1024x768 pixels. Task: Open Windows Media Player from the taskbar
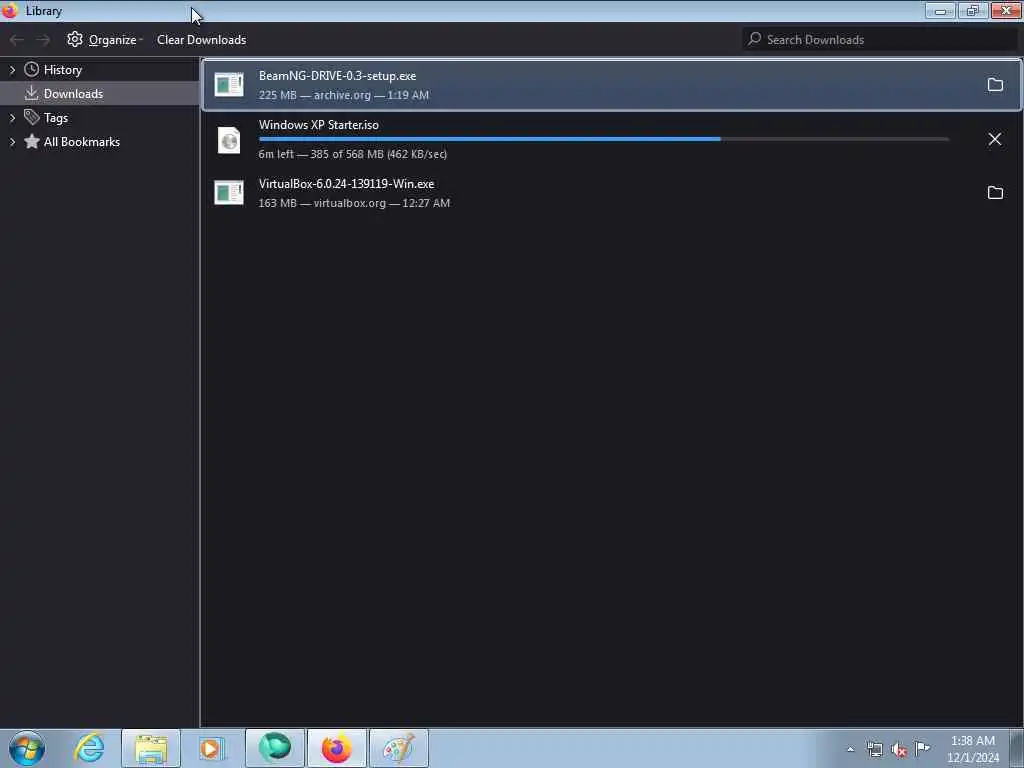coord(210,748)
